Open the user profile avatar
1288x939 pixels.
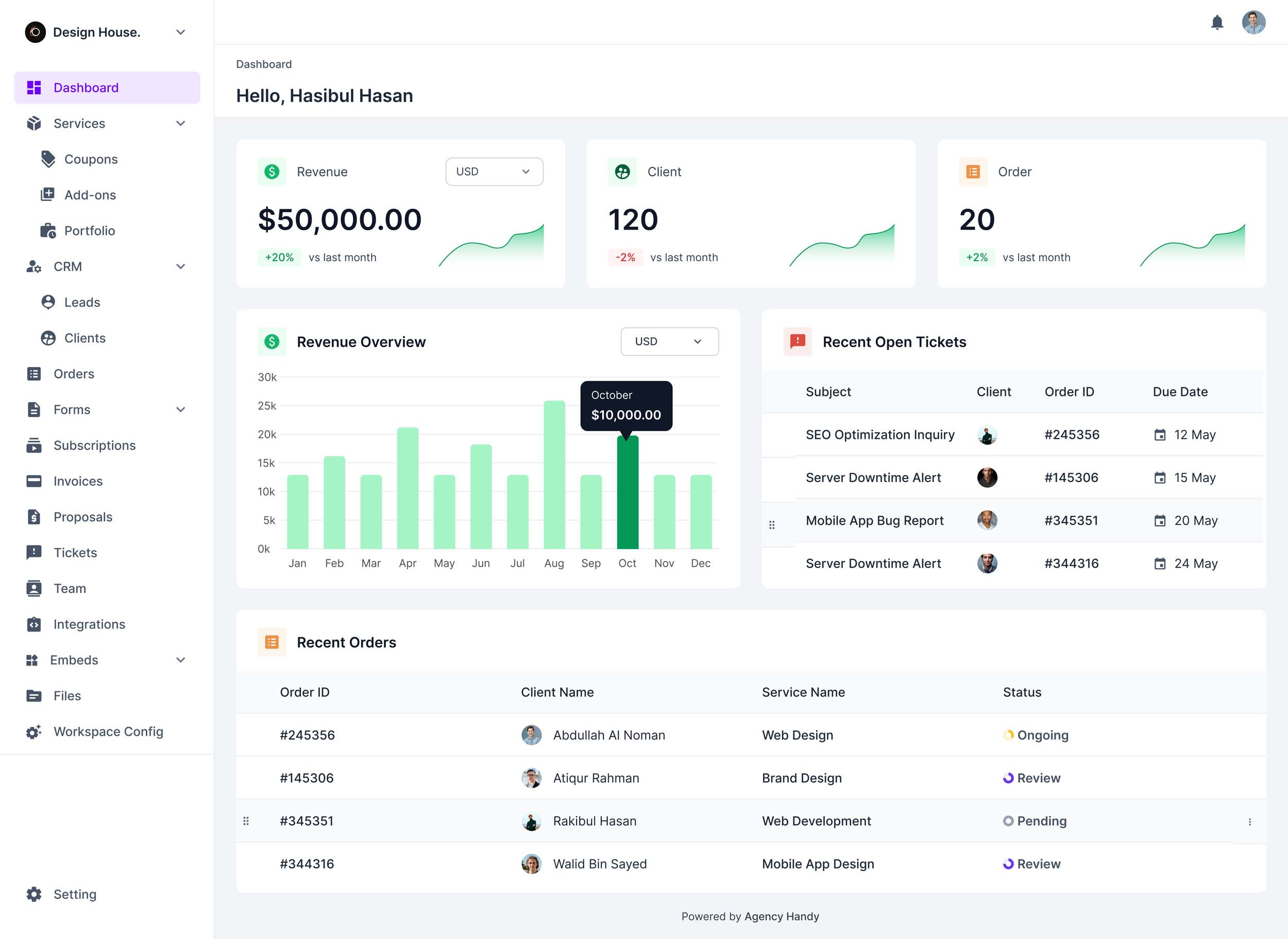(1253, 23)
